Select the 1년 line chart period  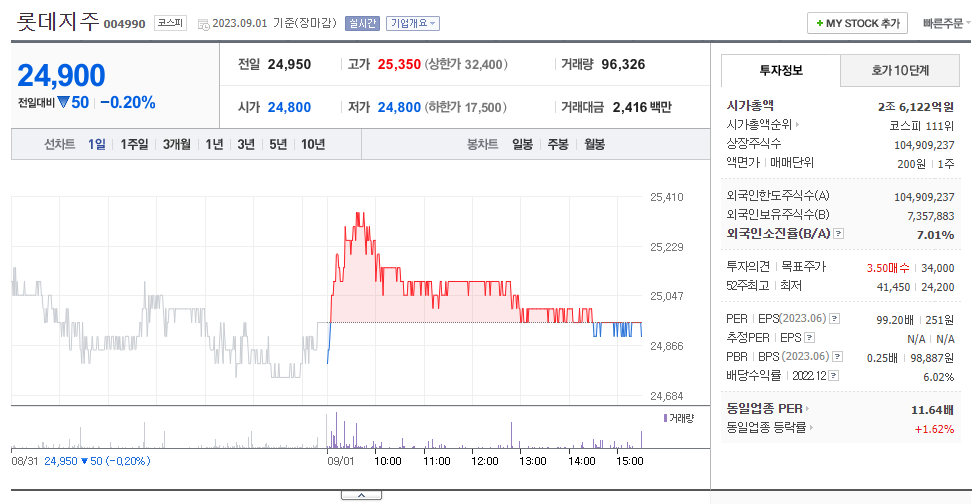(214, 145)
